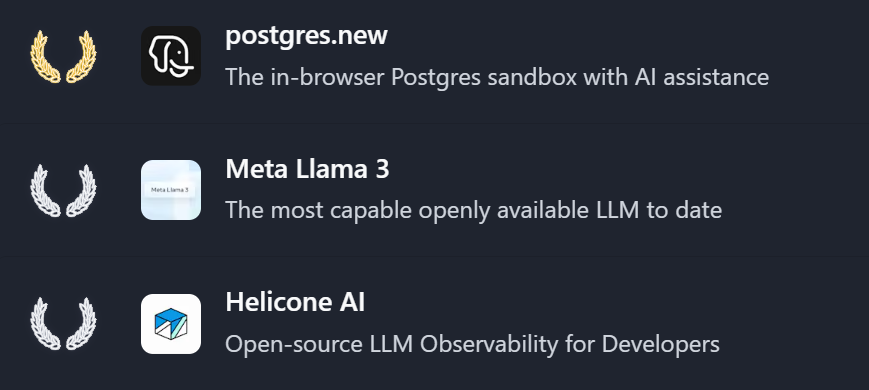Click the small 'Meta Llama 3' label inside the thumbnail

pos(170,190)
